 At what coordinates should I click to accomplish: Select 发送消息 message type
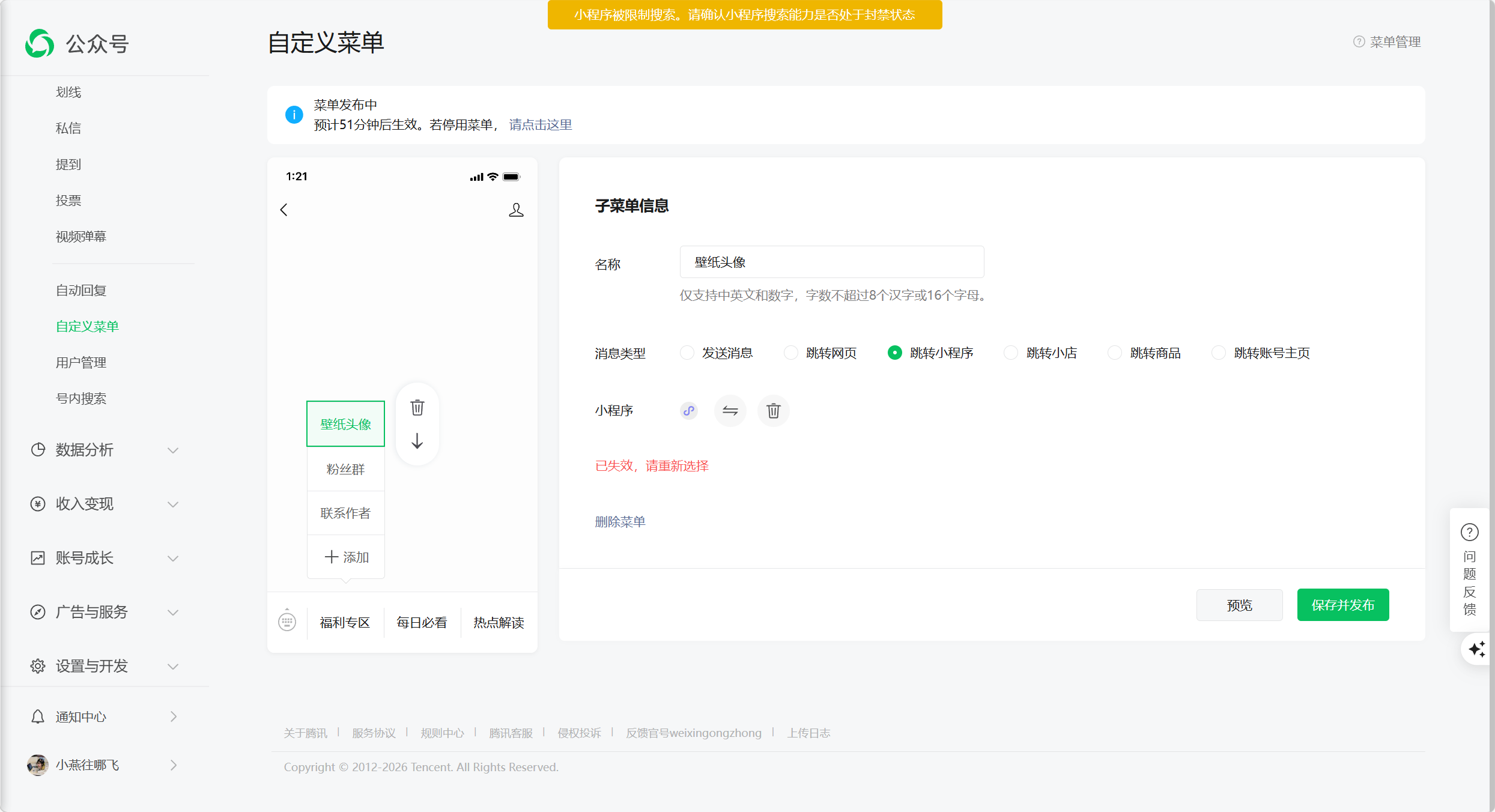tap(687, 353)
